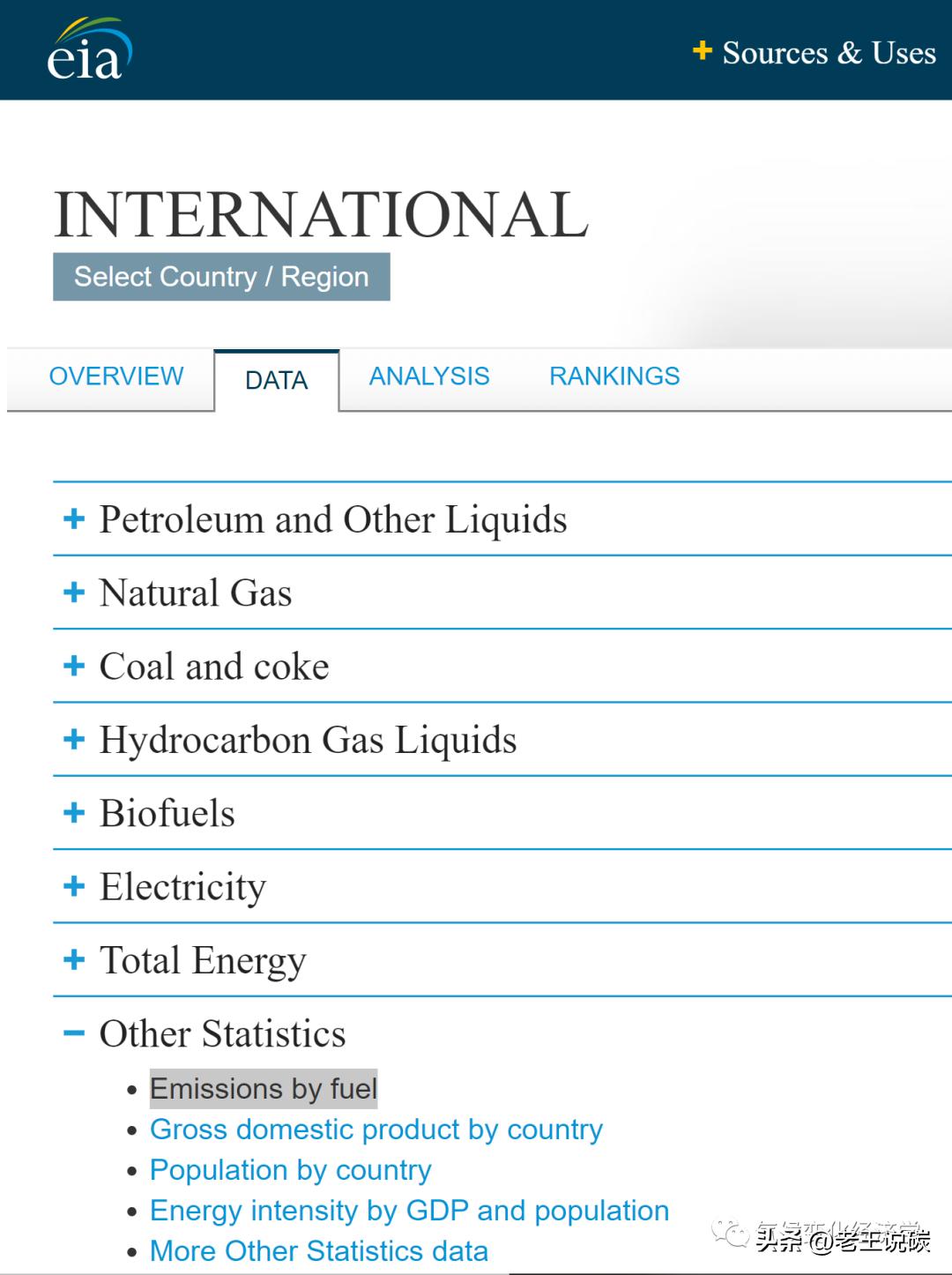Click the plus icon beside Sources & Uses
952x1275 pixels.
702,50
